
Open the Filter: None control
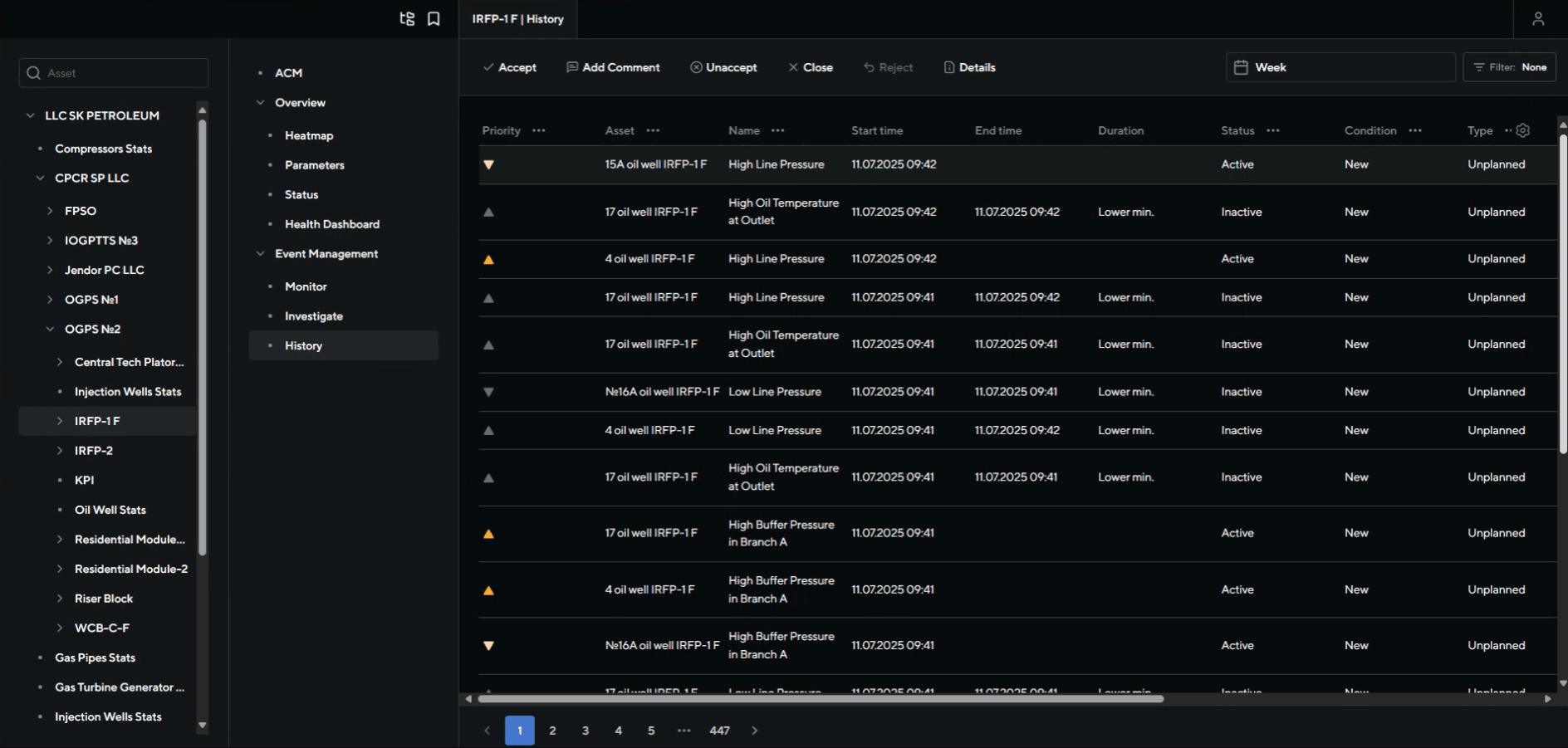(1509, 67)
